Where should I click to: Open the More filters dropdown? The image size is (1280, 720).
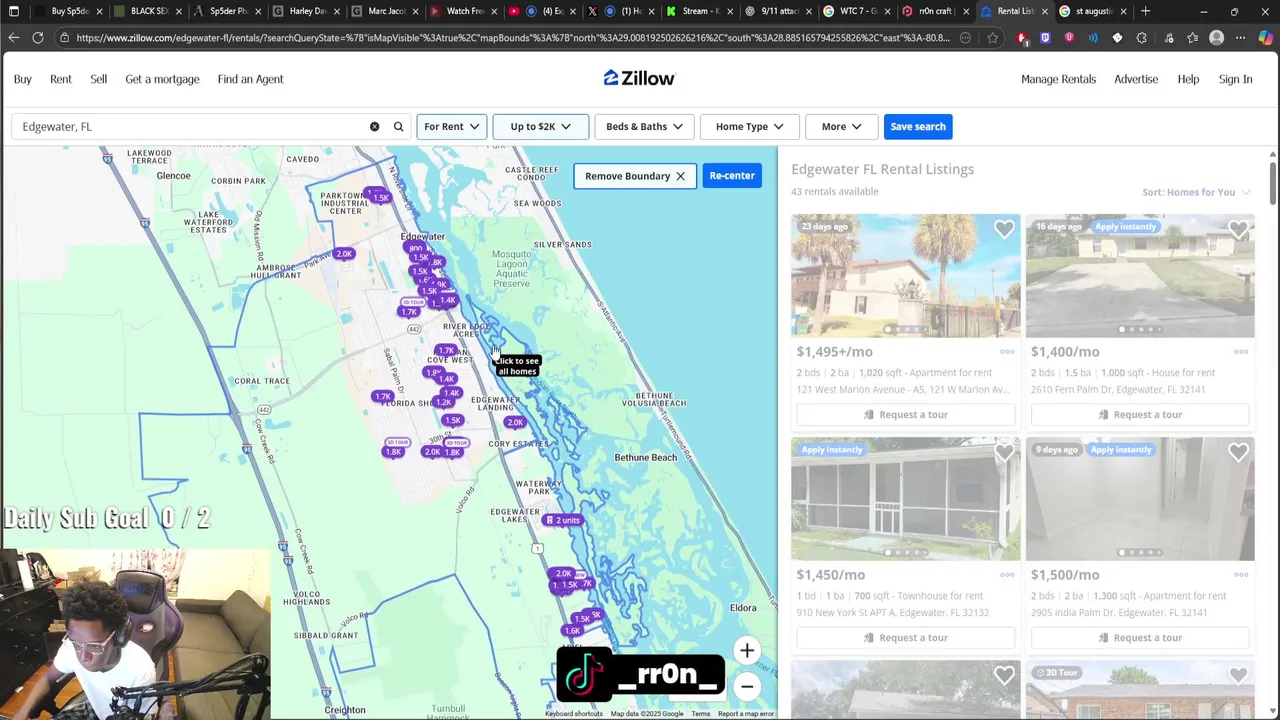(x=841, y=127)
